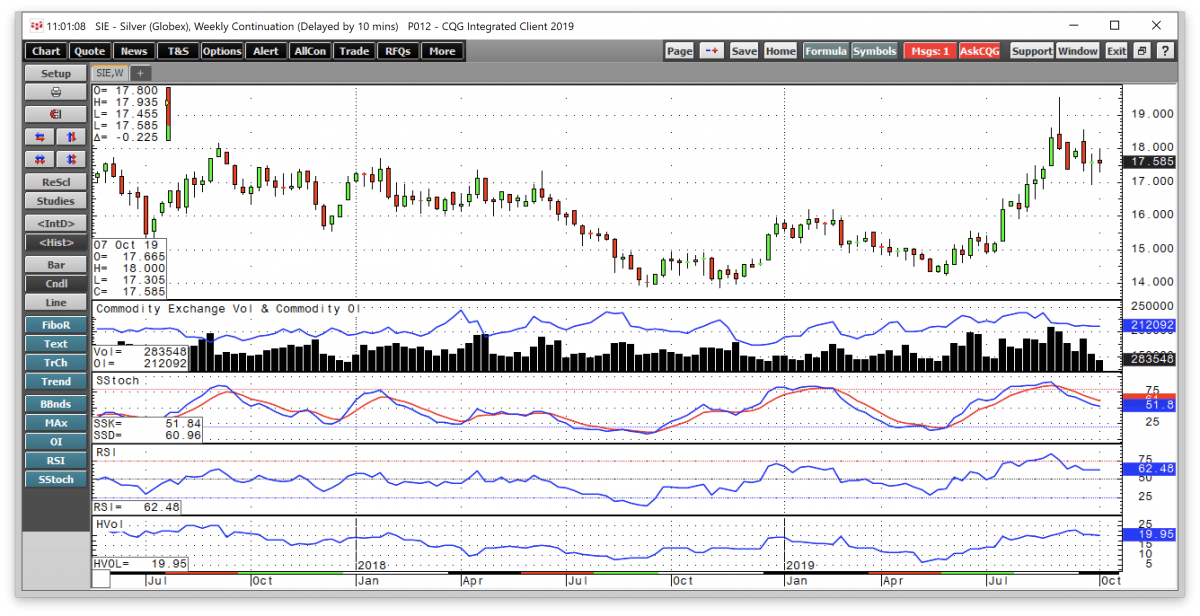This screenshot has height=616, width=1200.
Task: Open the More menu in top toolbar
Action: (442, 51)
